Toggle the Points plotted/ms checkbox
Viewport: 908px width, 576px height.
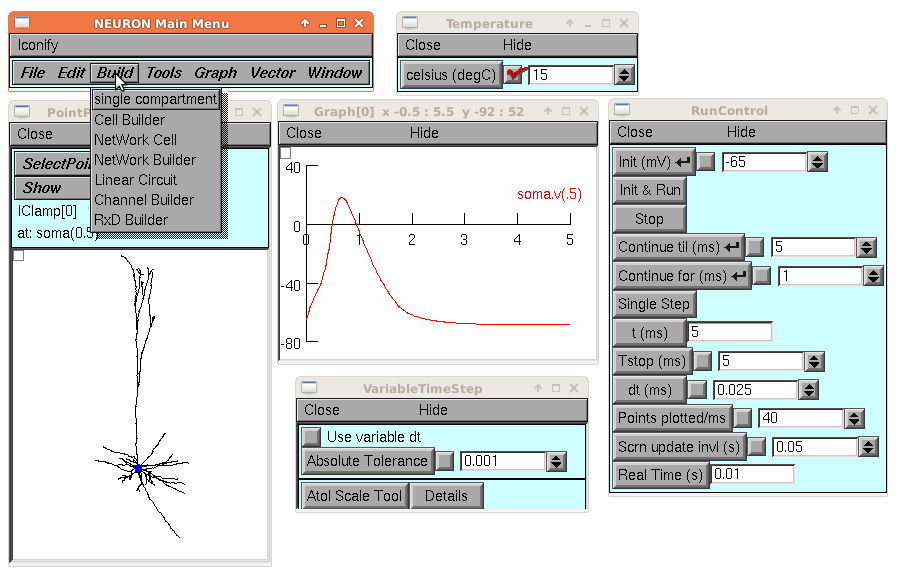click(x=742, y=418)
